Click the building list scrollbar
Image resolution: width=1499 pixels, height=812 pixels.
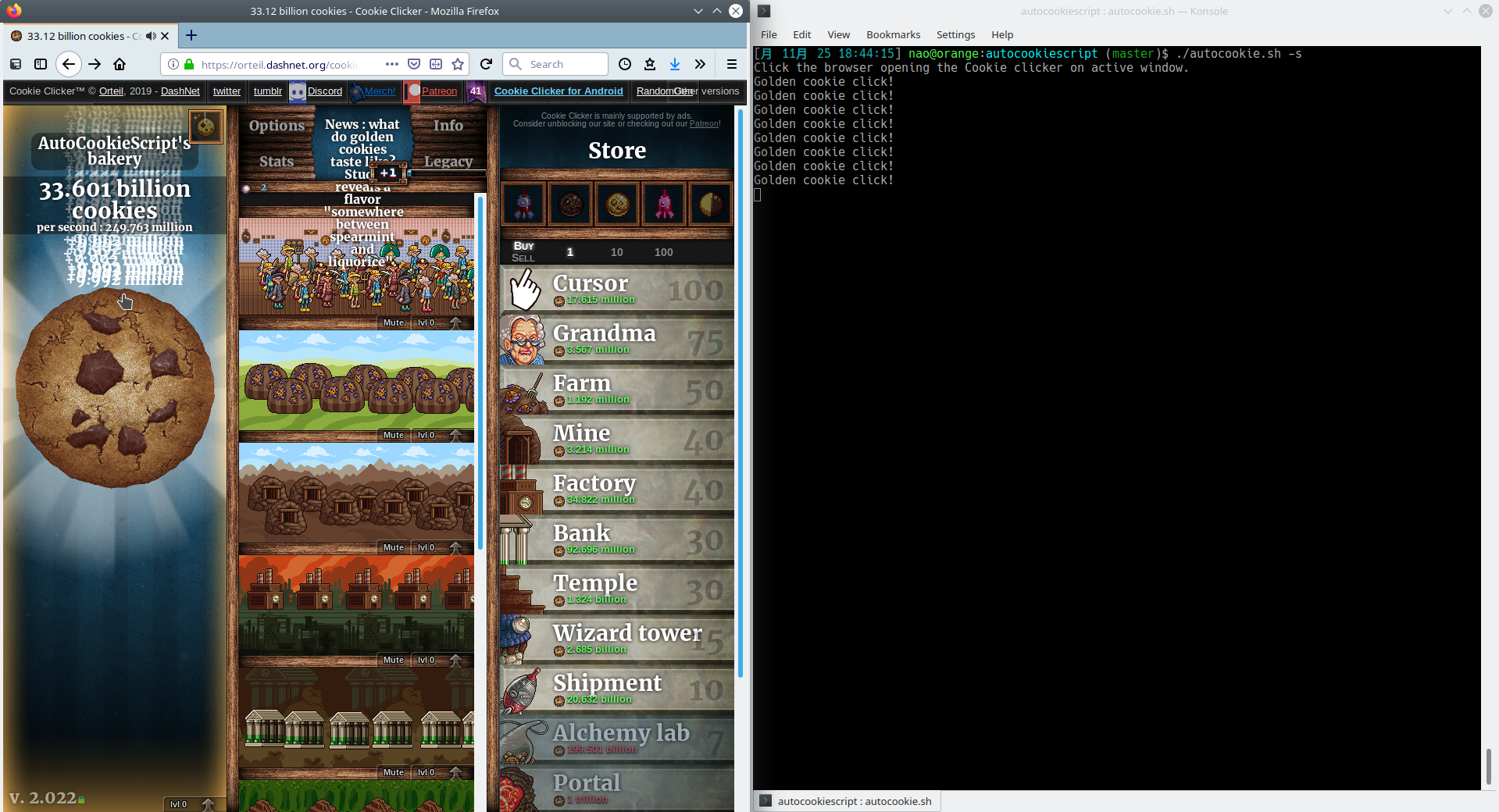tap(480, 373)
